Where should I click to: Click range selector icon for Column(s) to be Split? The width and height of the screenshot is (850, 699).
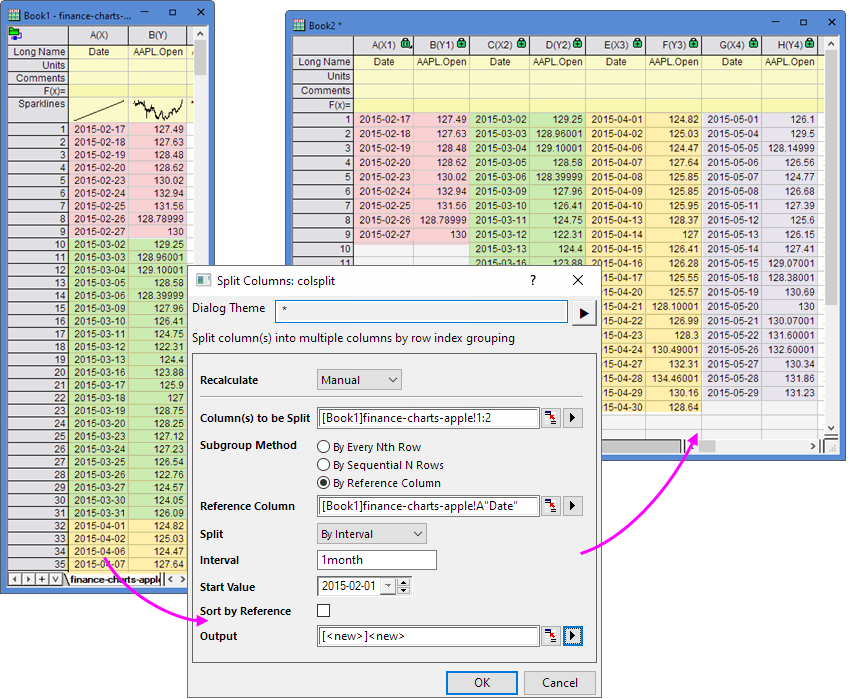point(550,418)
